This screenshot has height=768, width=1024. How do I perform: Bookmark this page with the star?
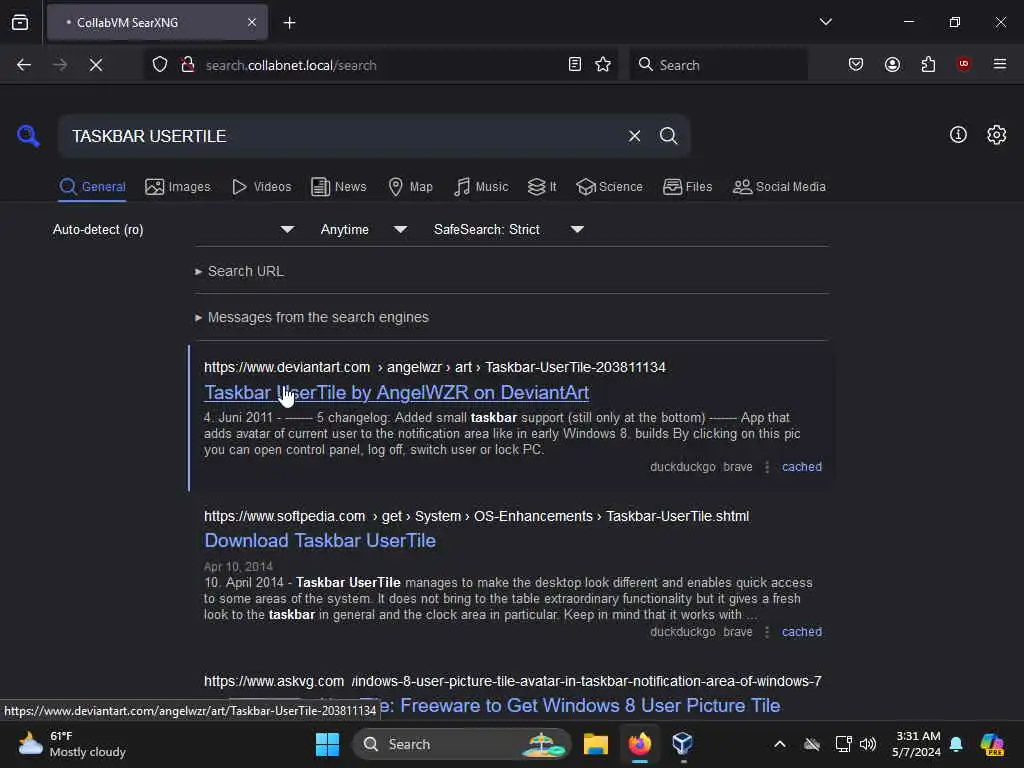[x=603, y=64]
